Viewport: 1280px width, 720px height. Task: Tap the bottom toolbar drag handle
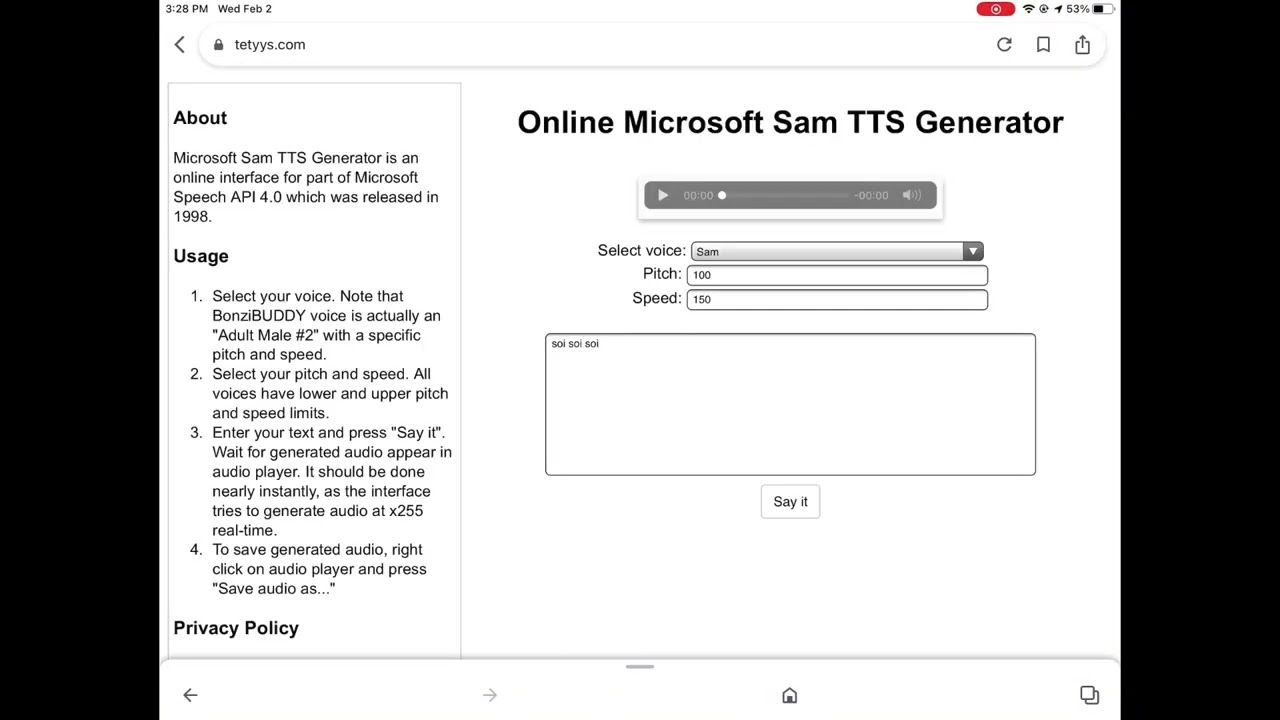[640, 667]
